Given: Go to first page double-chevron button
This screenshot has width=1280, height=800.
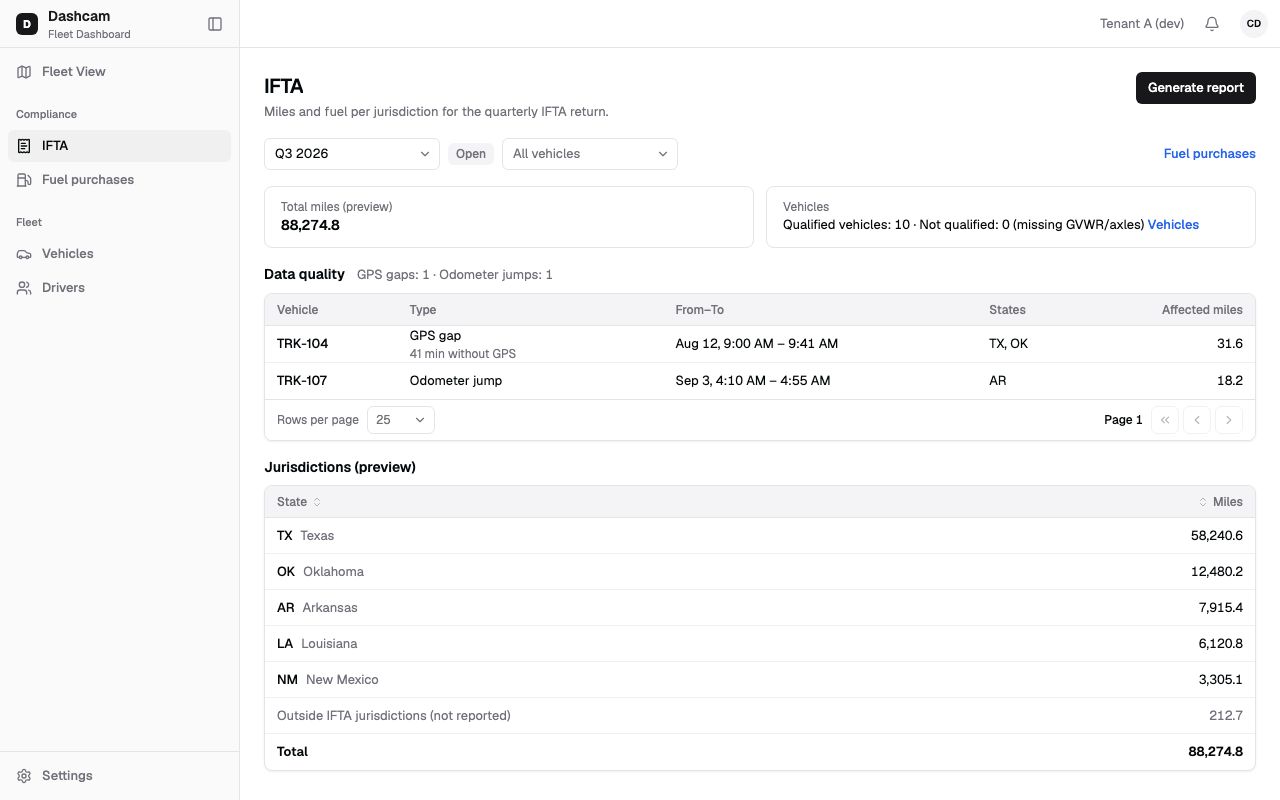Looking at the screenshot, I should pos(1165,420).
